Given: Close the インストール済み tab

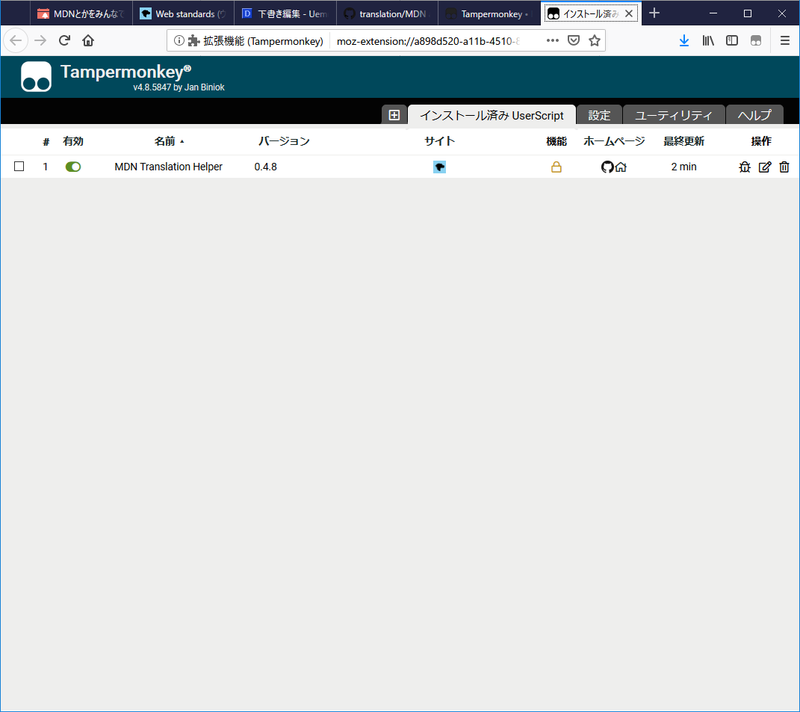Looking at the screenshot, I should (629, 14).
